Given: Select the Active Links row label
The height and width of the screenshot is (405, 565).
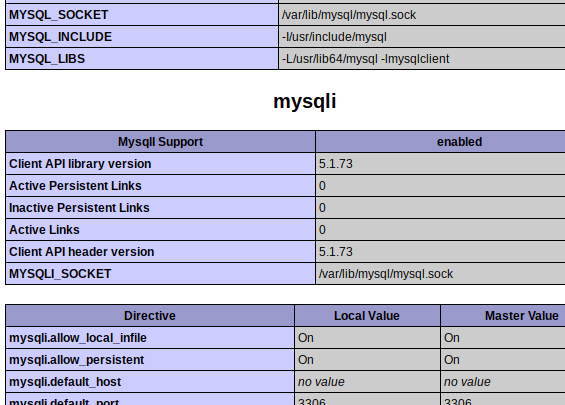Looking at the screenshot, I should coord(44,230).
